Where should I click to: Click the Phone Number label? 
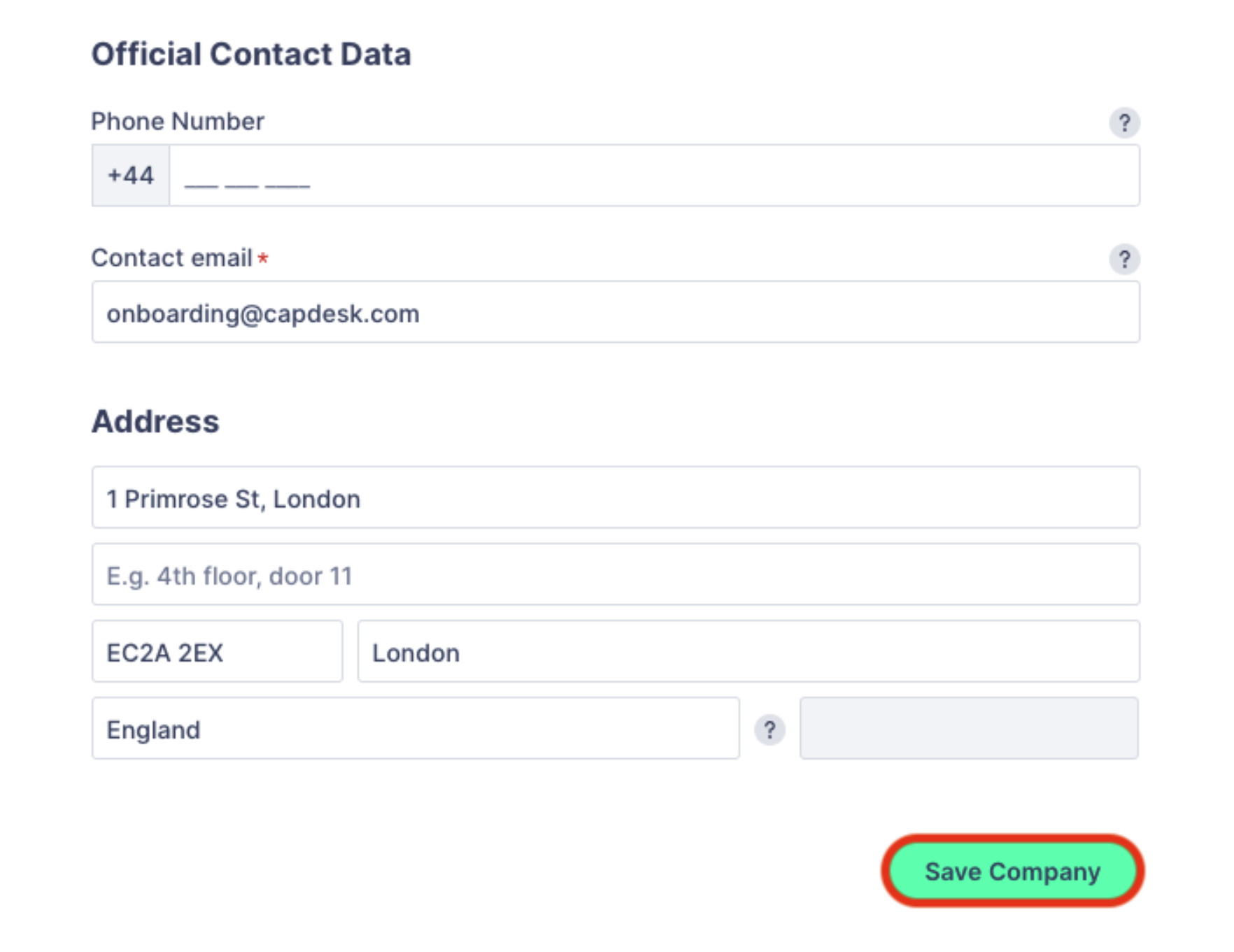[x=178, y=122]
